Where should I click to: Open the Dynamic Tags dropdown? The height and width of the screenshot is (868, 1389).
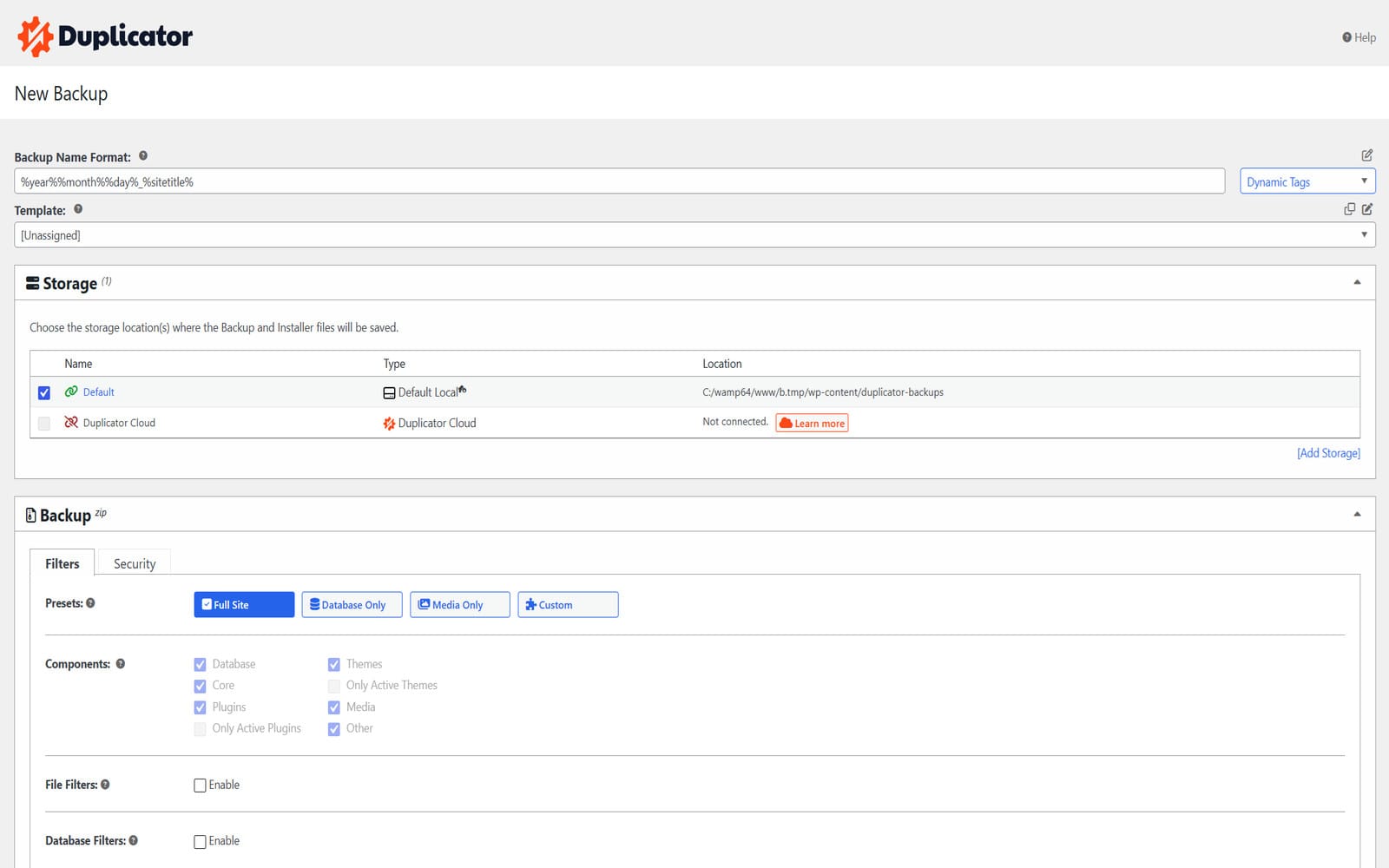tap(1307, 181)
